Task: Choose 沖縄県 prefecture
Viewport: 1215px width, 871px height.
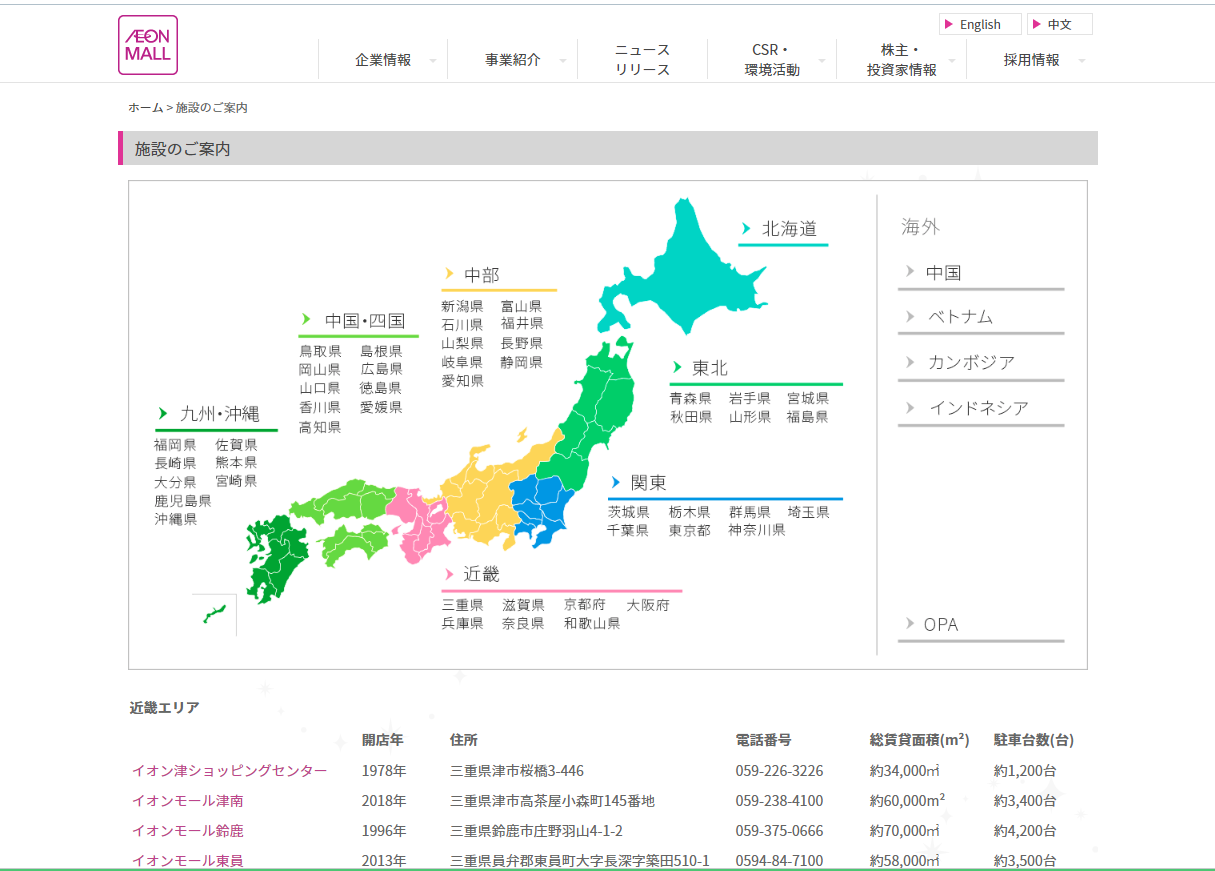Action: (x=175, y=519)
